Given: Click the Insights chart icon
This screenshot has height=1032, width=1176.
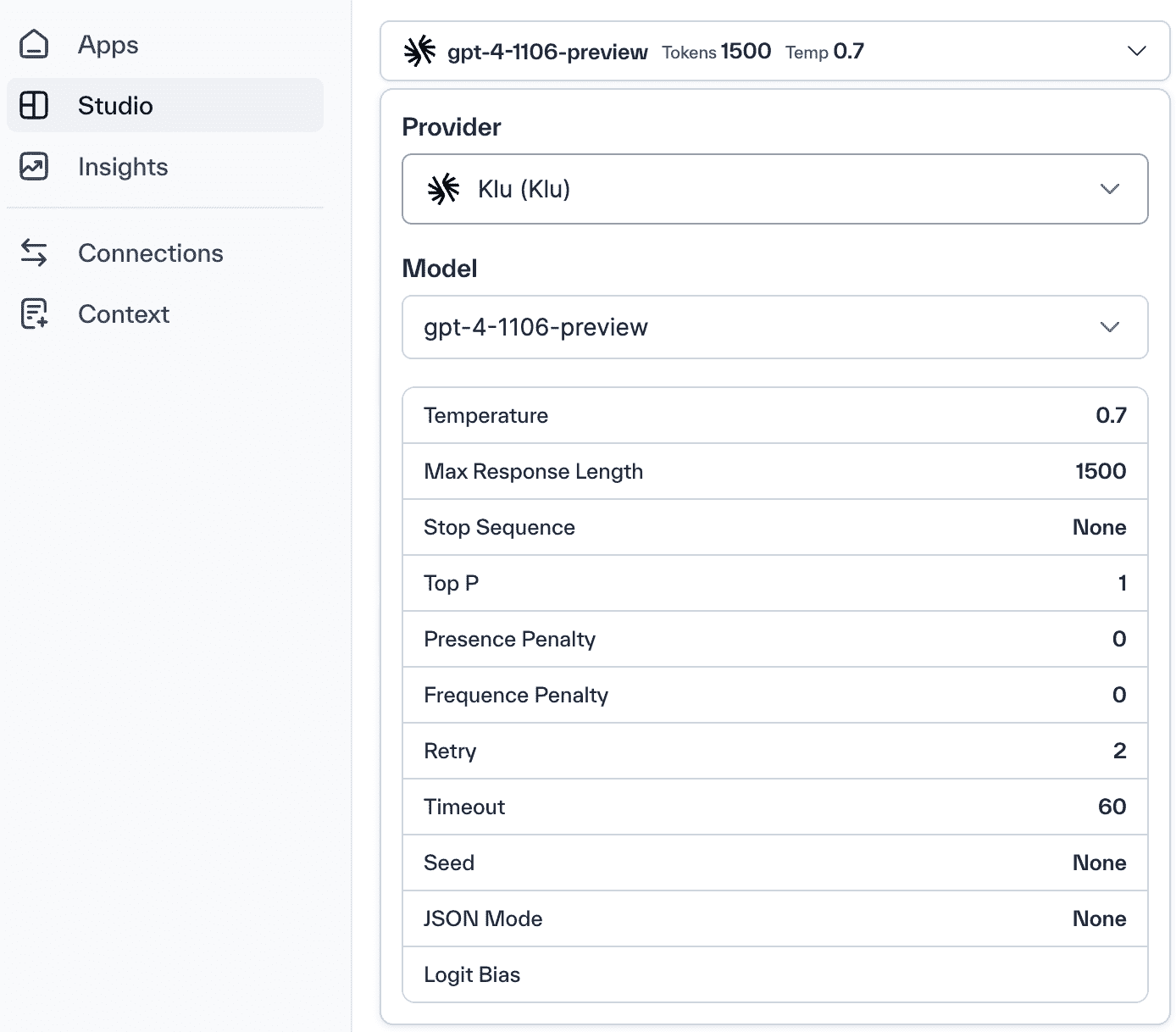Looking at the screenshot, I should [34, 167].
